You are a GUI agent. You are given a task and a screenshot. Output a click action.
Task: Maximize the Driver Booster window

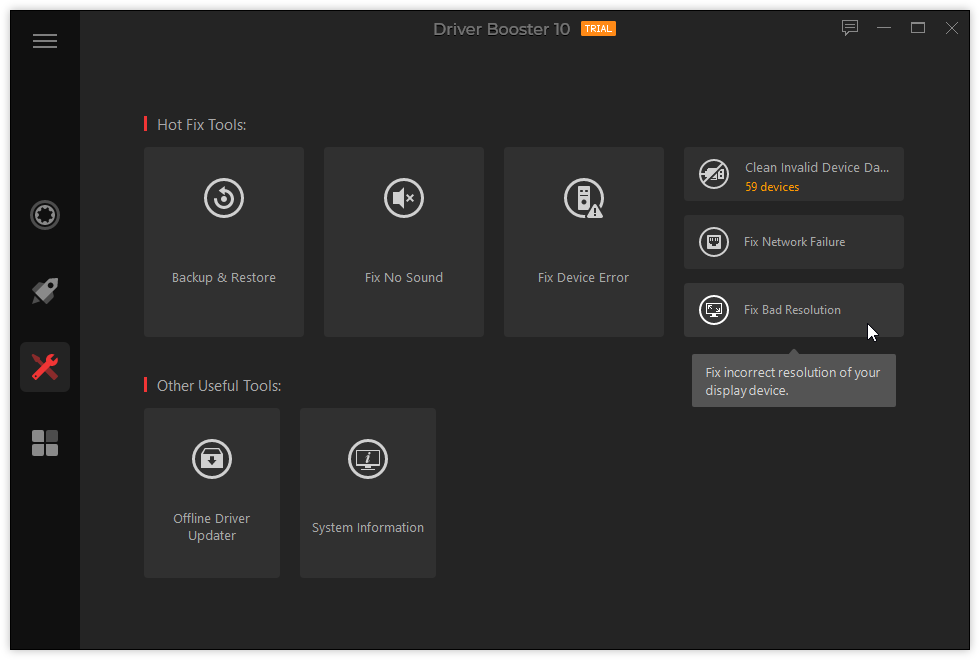[918, 28]
